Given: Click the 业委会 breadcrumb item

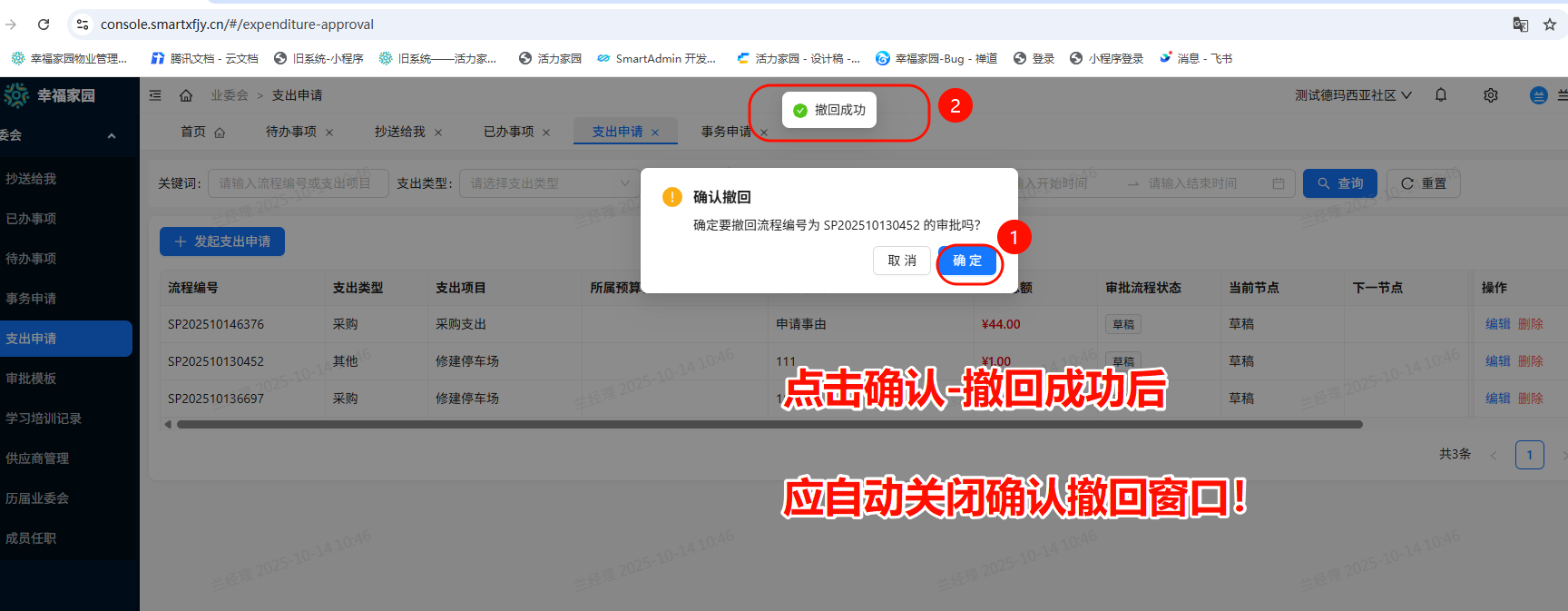Looking at the screenshot, I should click(x=230, y=95).
